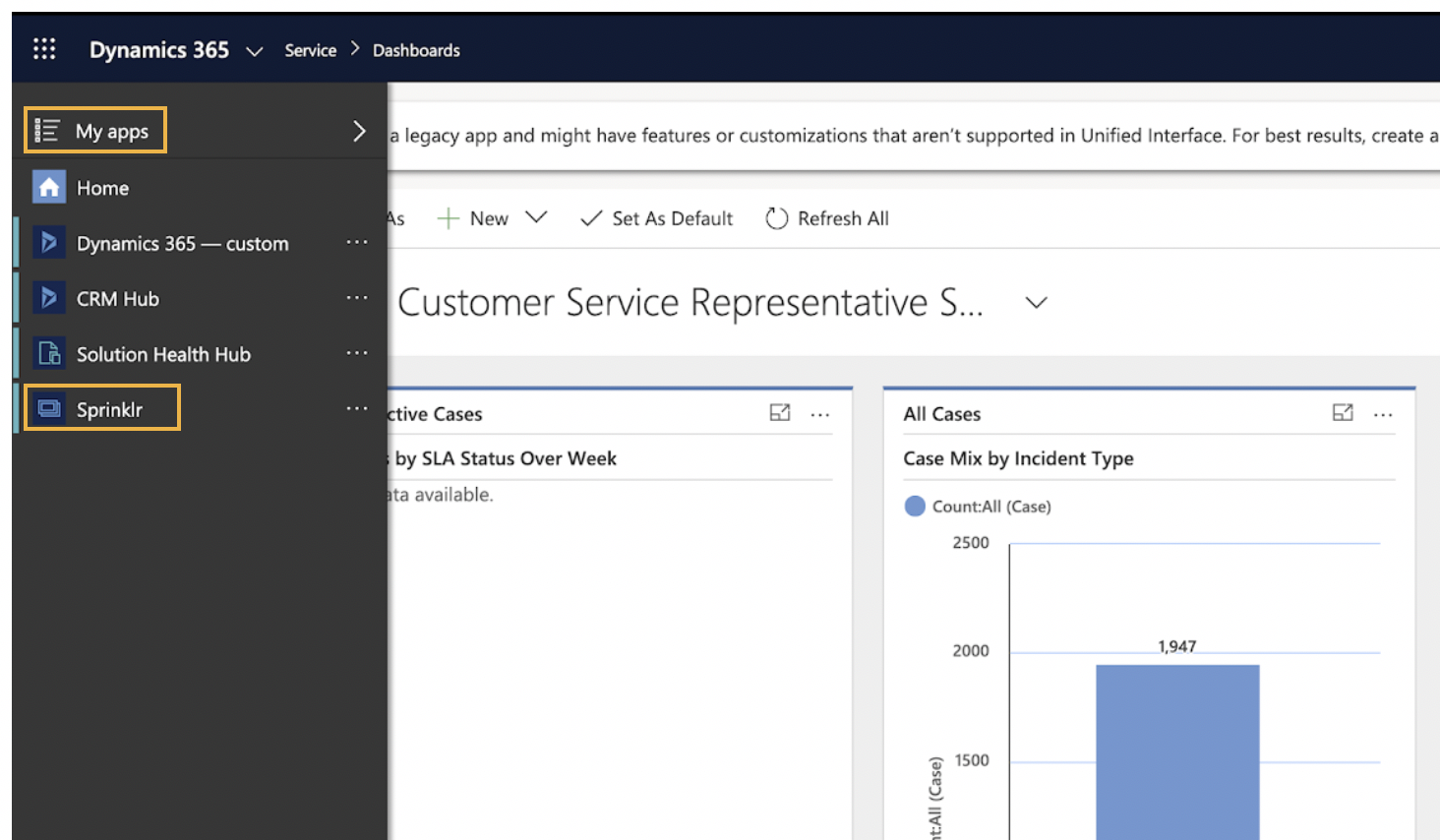Open Dashboards breadcrumb item
Viewport: 1440px width, 840px height.
[x=416, y=50]
